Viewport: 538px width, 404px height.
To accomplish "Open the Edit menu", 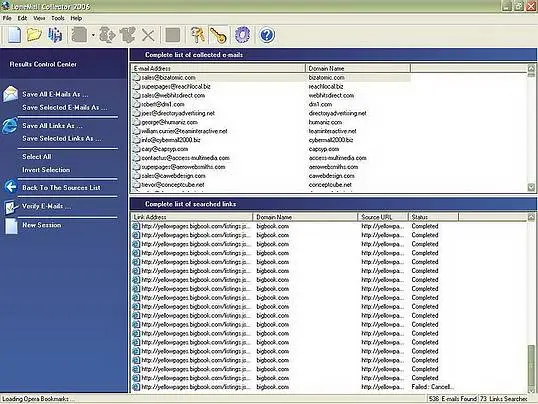I will 22,18.
